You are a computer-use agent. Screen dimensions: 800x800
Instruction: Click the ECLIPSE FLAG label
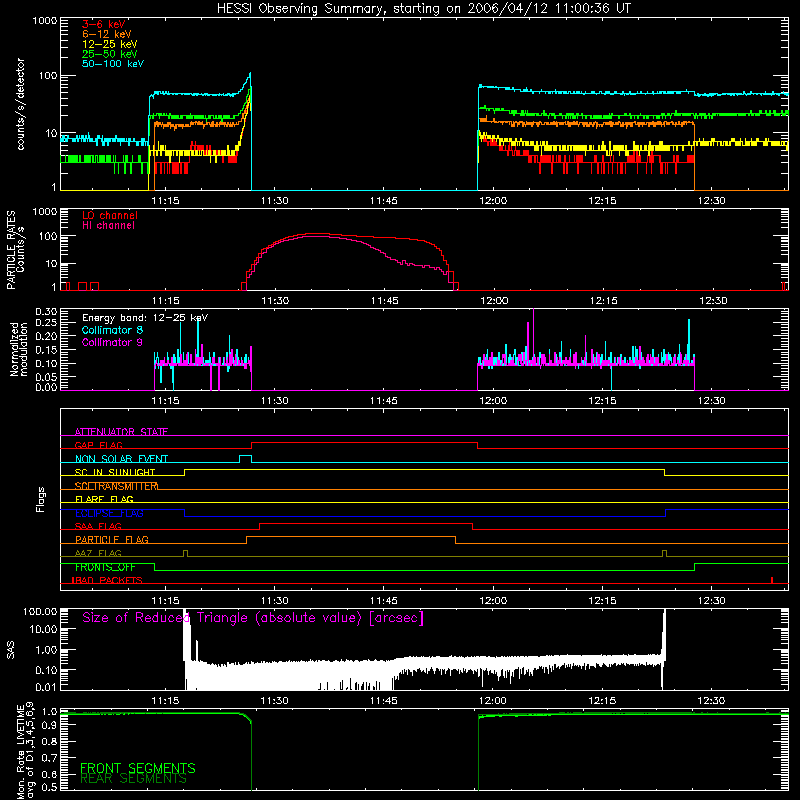click(109, 513)
